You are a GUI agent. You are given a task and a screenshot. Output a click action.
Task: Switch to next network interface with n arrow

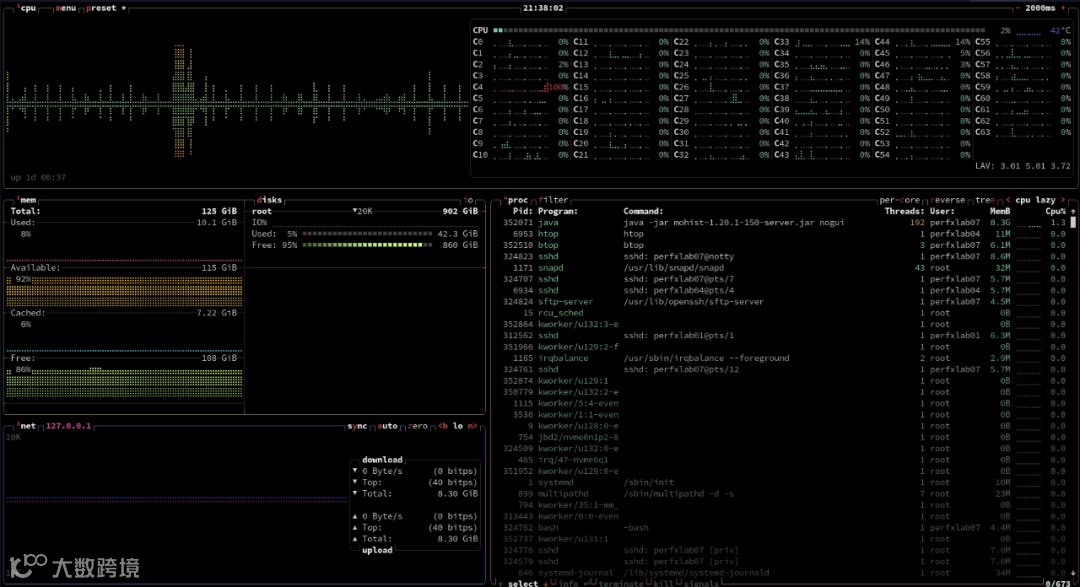[x=471, y=426]
